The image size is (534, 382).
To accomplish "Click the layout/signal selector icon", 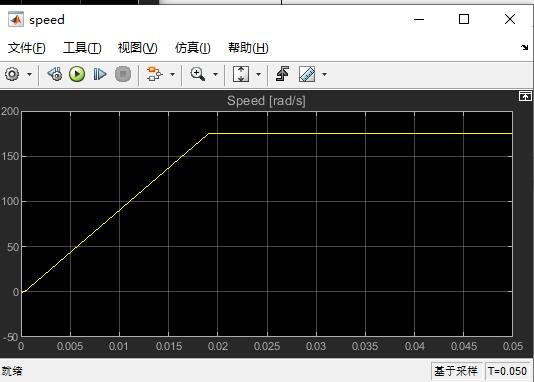I will click(x=155, y=74).
